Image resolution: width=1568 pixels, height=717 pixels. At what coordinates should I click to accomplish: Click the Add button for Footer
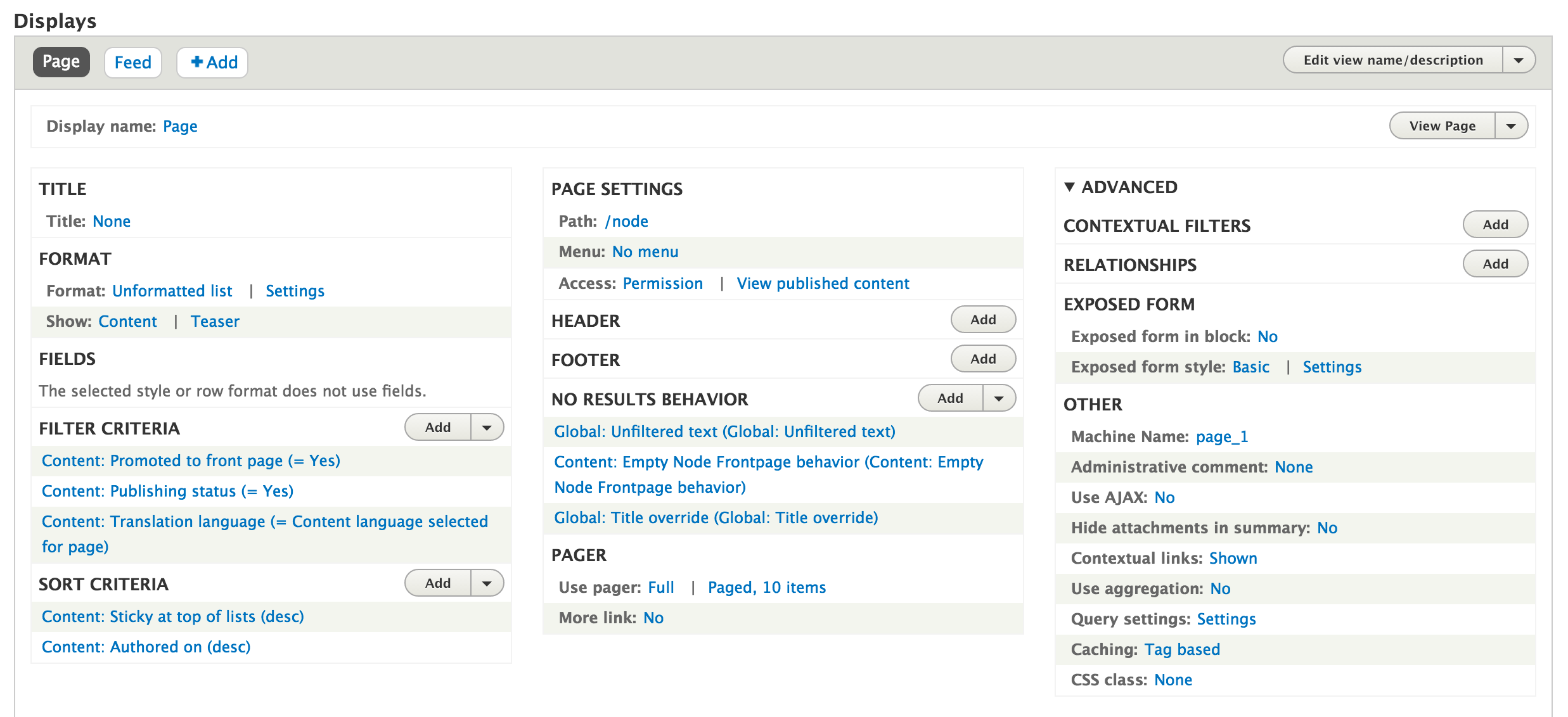(983, 359)
